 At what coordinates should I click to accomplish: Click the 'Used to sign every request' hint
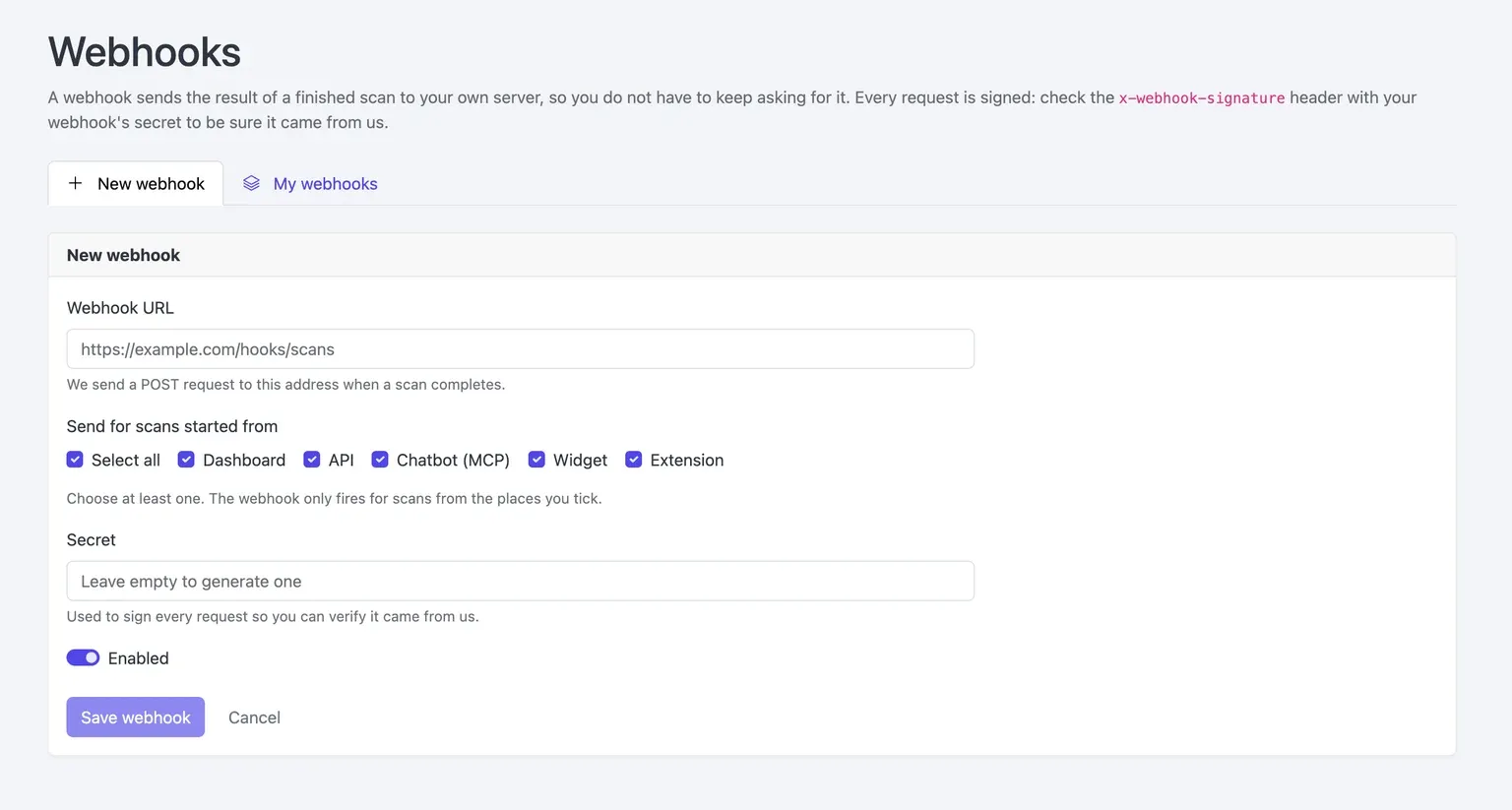click(273, 617)
